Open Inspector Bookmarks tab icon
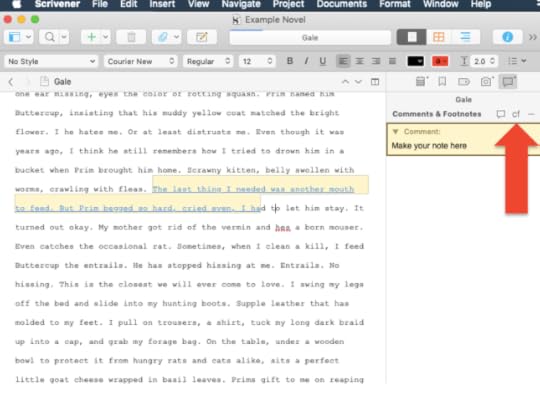This screenshot has width=540, height=393. (x=442, y=82)
